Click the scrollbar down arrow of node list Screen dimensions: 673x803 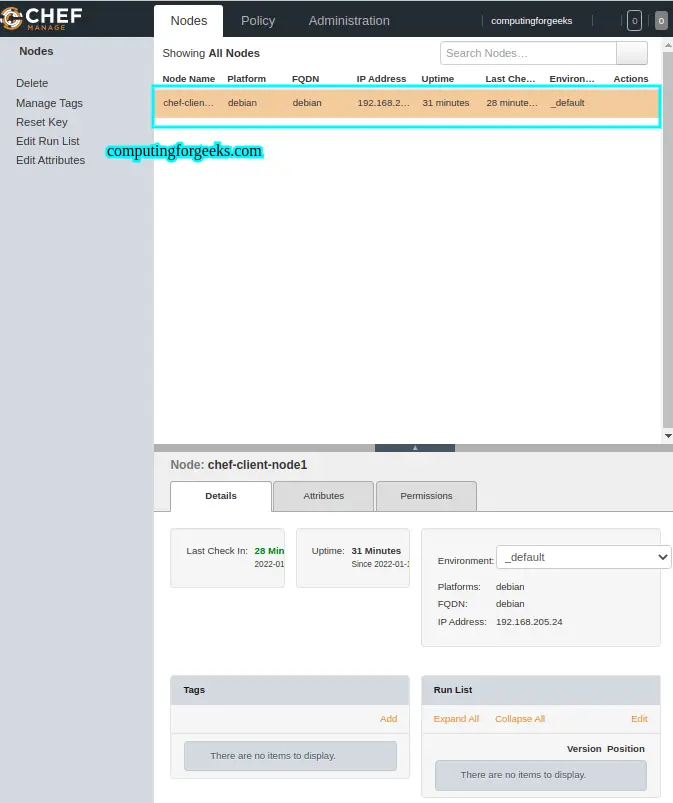pos(668,436)
